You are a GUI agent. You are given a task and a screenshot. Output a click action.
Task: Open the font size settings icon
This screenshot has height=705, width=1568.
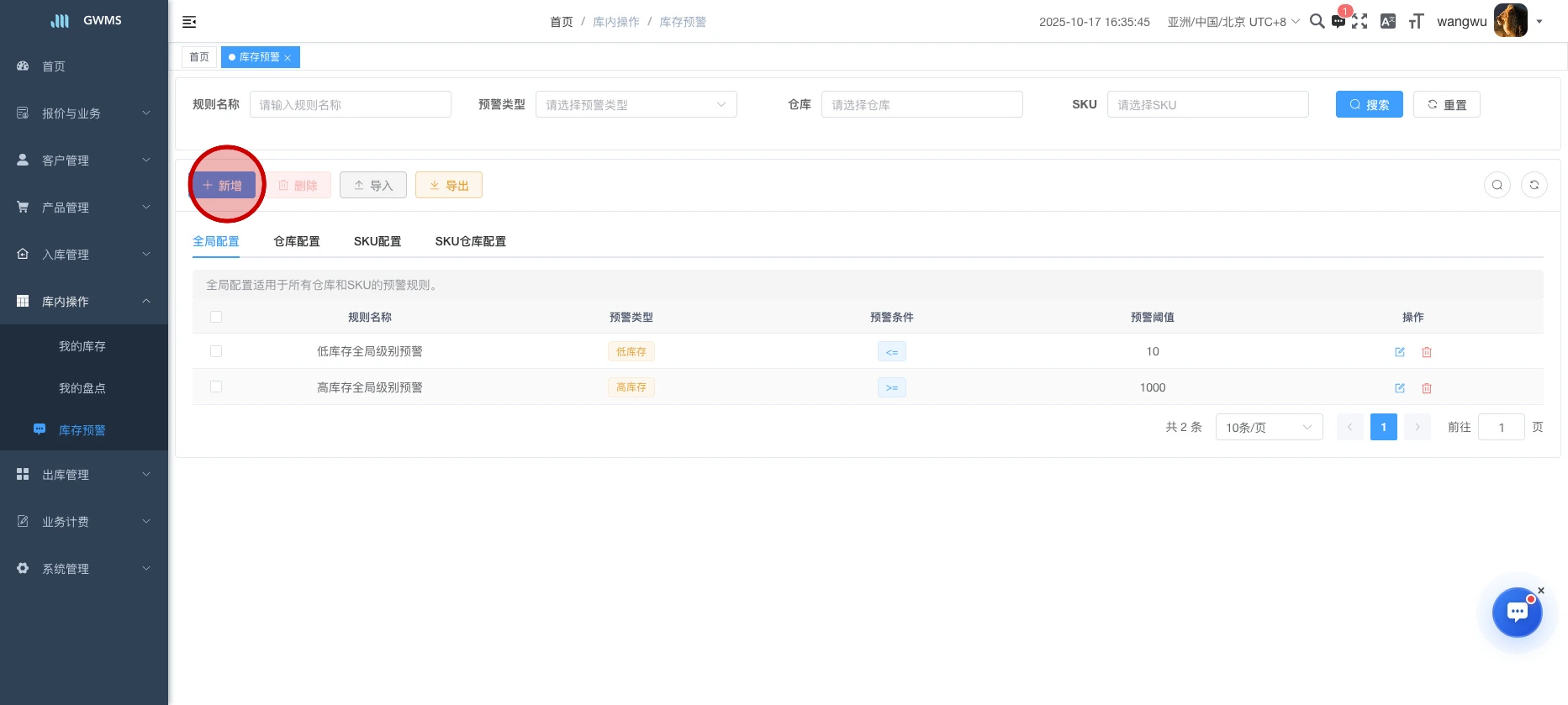click(x=1416, y=21)
